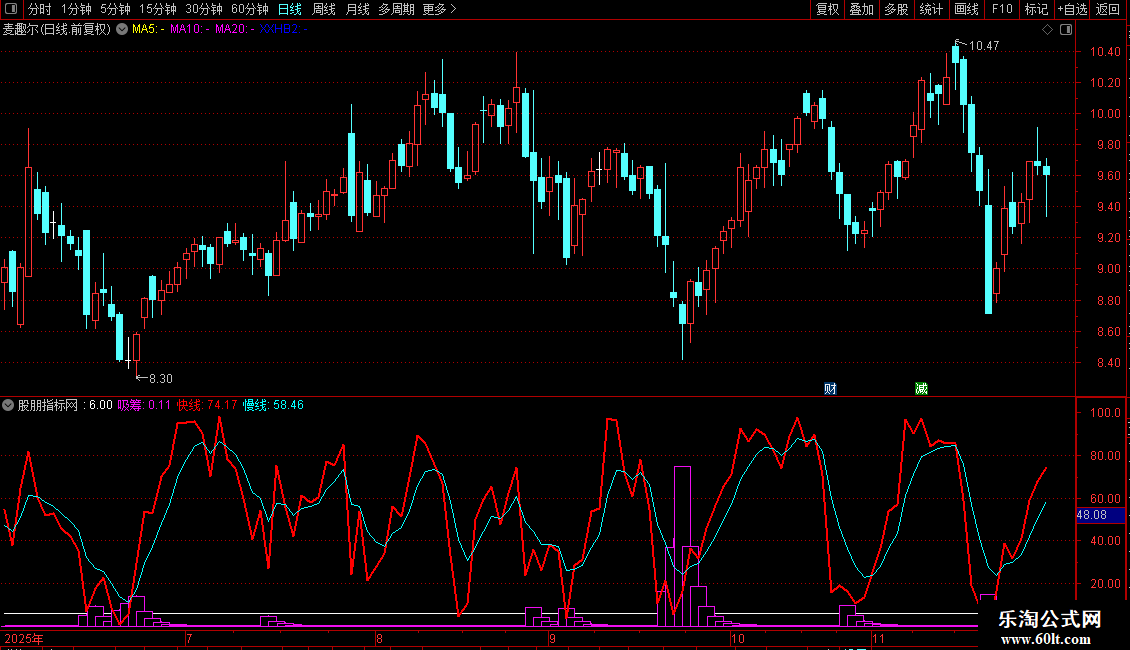
Task: Click the MA20 legend label
Action: (235, 29)
